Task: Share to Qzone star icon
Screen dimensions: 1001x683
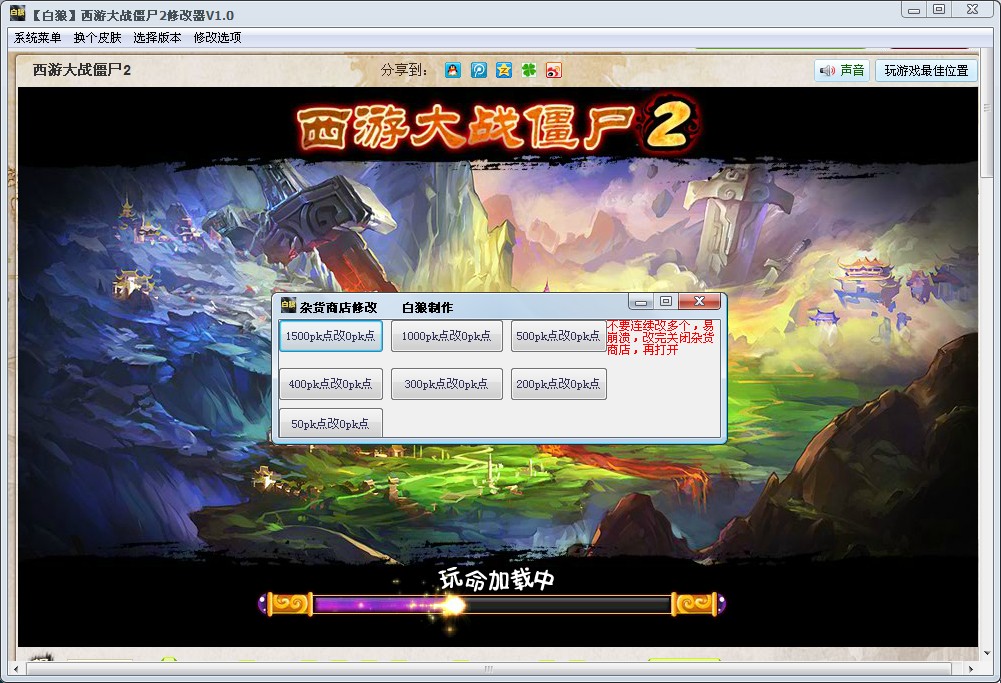Action: click(504, 70)
